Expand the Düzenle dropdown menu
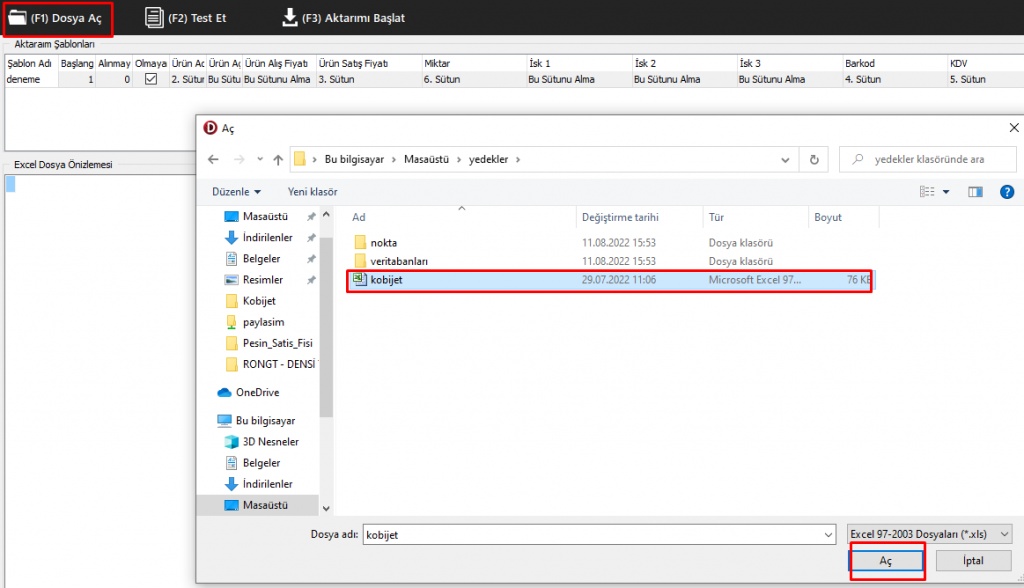The image size is (1024, 588). tap(236, 191)
